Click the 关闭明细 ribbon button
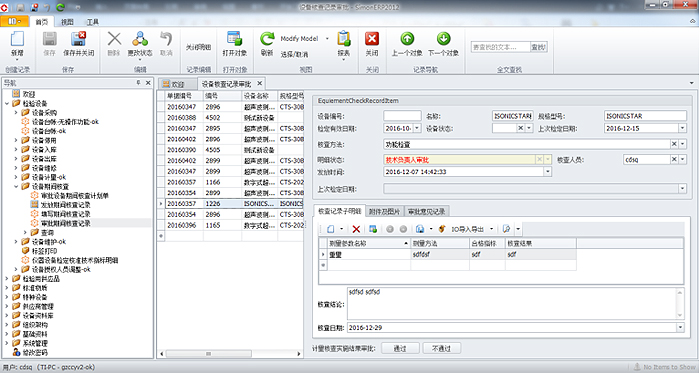 (198, 47)
